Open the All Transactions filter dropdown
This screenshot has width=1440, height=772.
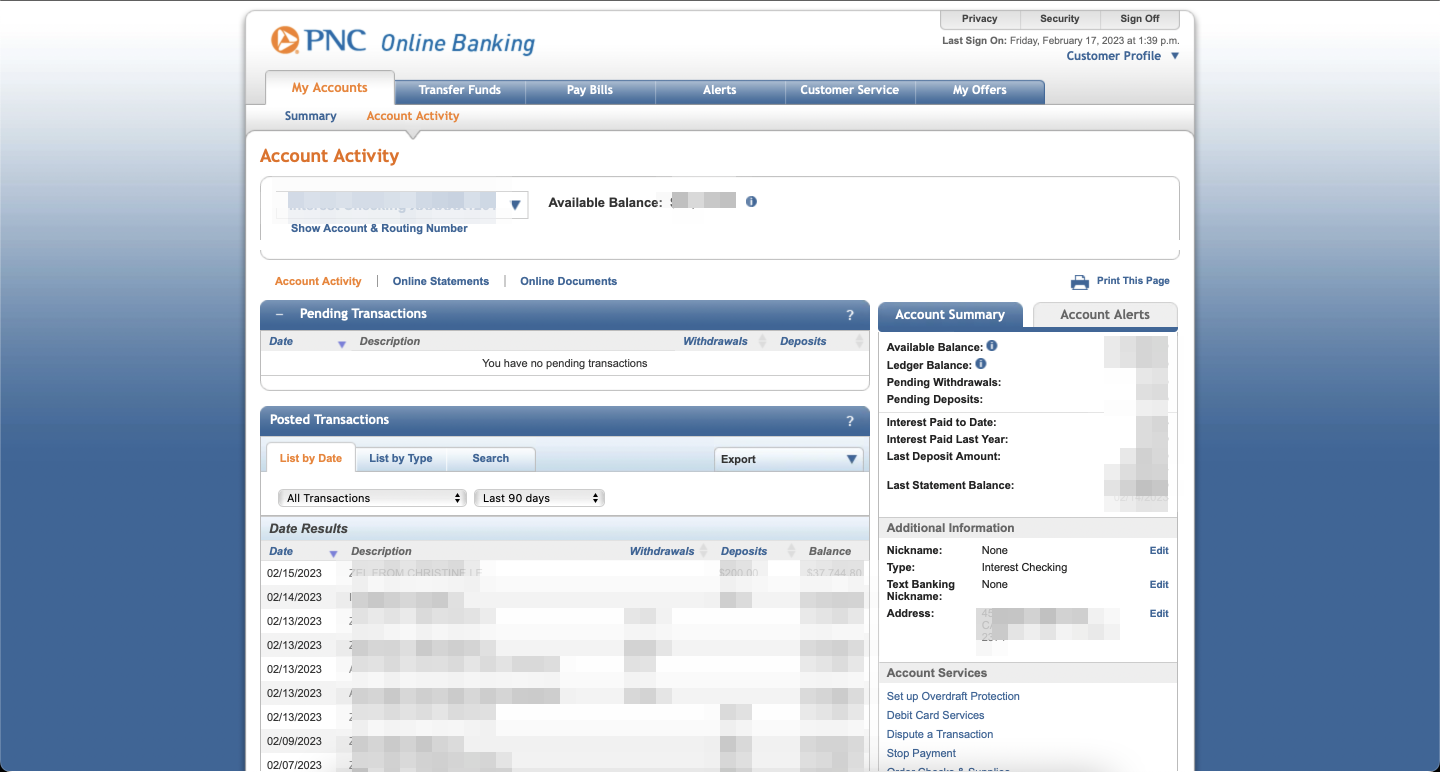(x=372, y=498)
